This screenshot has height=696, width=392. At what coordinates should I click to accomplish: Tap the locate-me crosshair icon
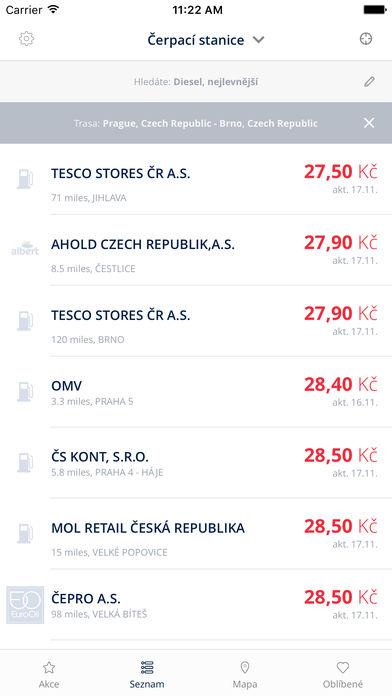[x=365, y=39]
